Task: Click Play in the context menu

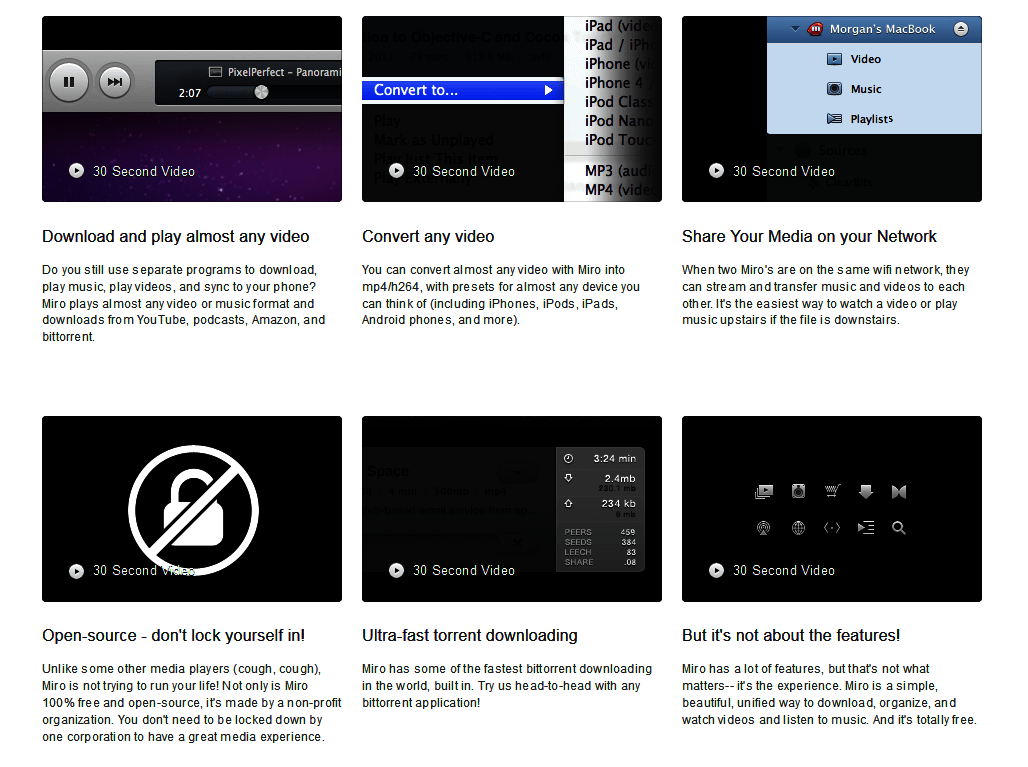Action: [387, 120]
